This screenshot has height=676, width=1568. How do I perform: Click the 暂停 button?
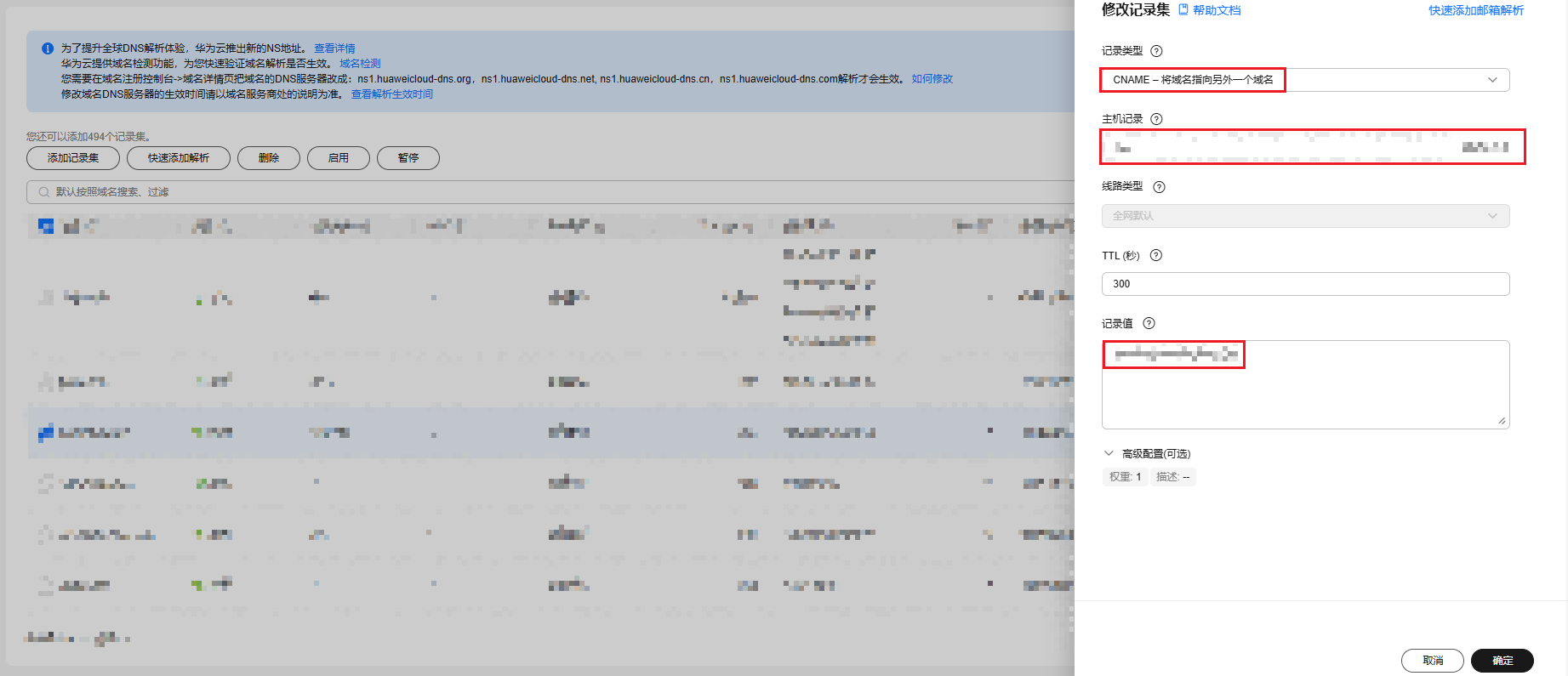tap(408, 158)
